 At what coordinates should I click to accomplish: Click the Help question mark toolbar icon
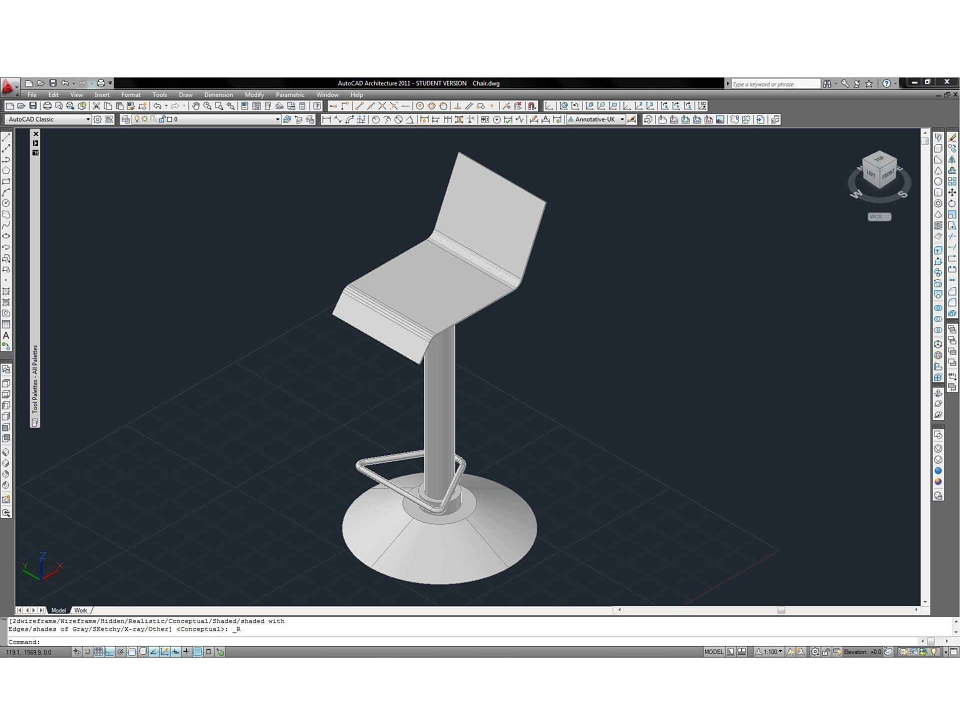point(317,106)
